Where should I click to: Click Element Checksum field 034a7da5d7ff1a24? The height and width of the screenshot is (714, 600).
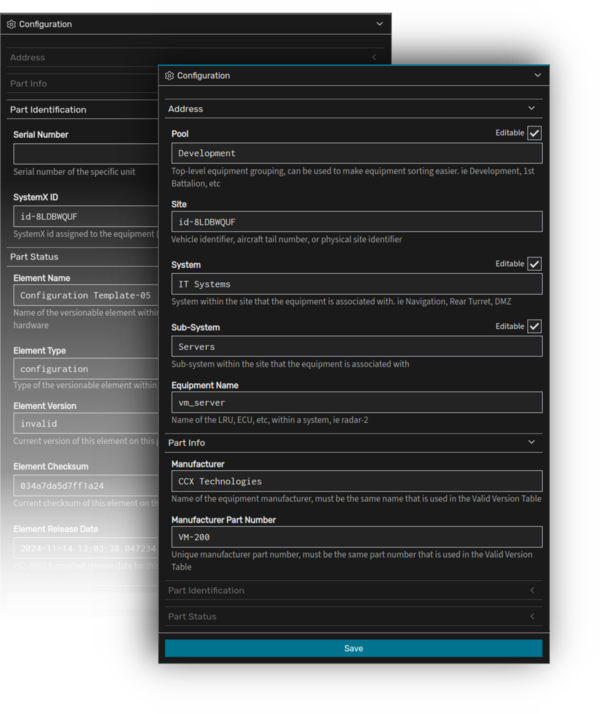coord(86,486)
